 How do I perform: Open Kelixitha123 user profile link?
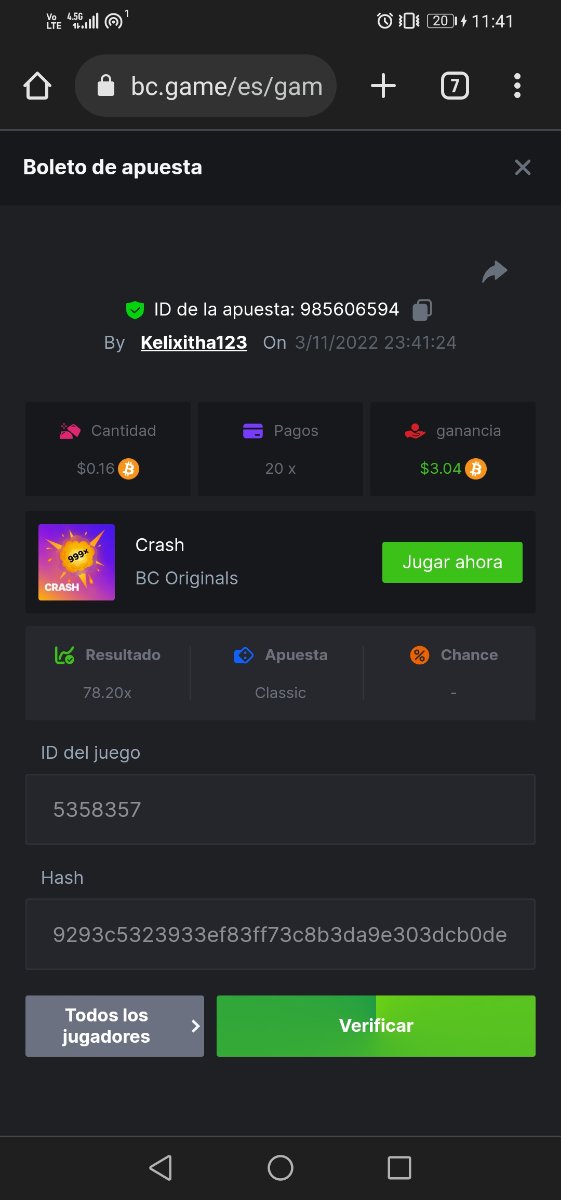tap(194, 342)
